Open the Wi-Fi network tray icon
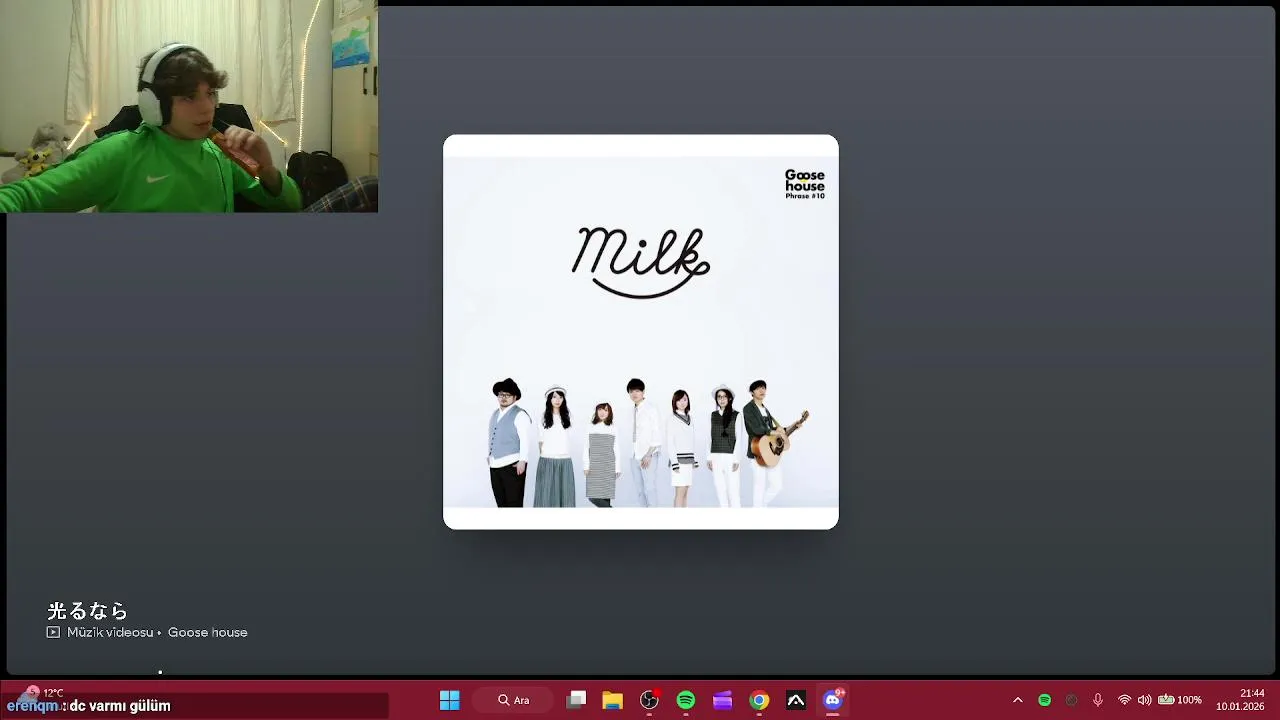 point(1125,700)
